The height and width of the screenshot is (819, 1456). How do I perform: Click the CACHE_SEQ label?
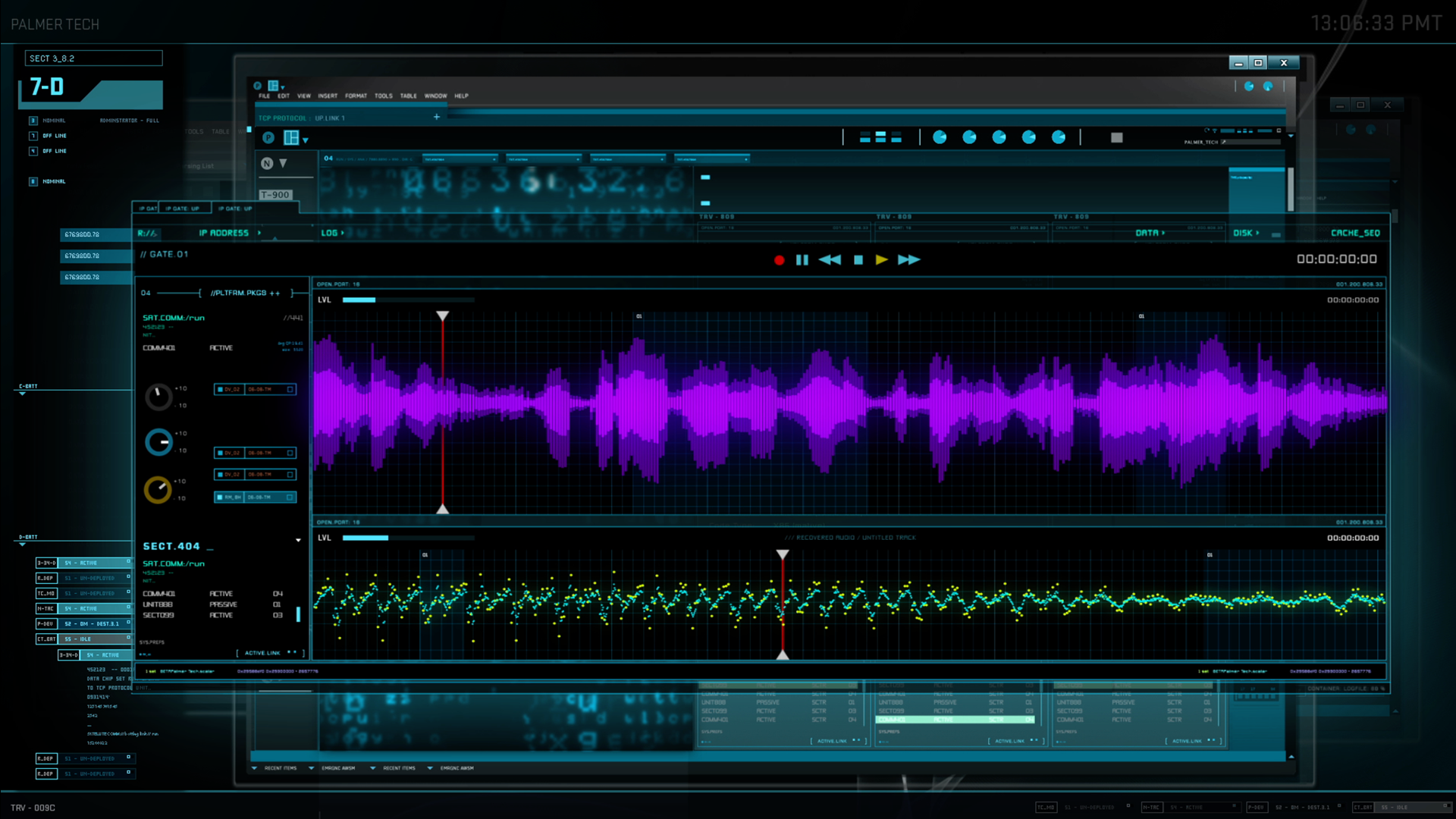(1355, 233)
